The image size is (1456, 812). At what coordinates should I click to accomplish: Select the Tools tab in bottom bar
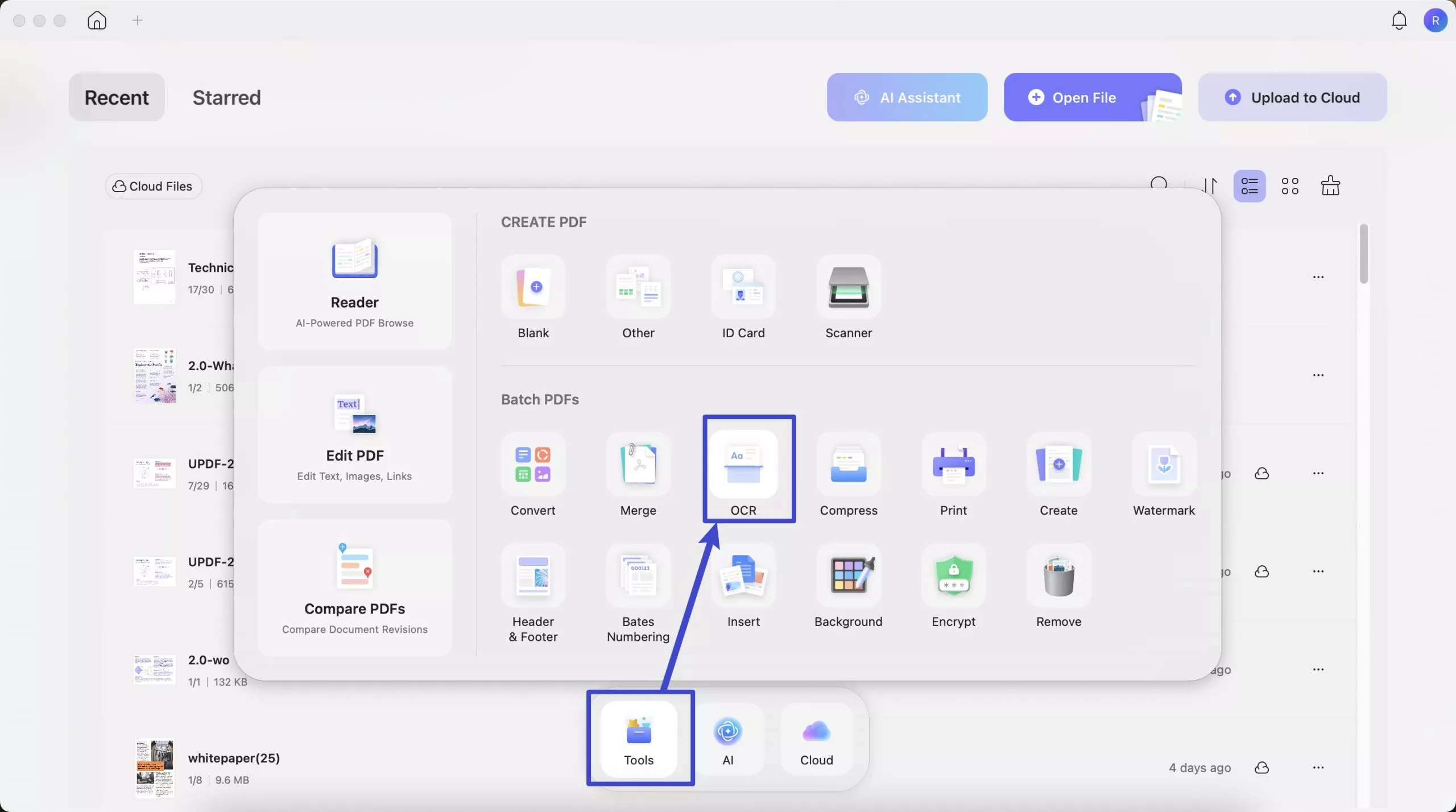pos(638,739)
